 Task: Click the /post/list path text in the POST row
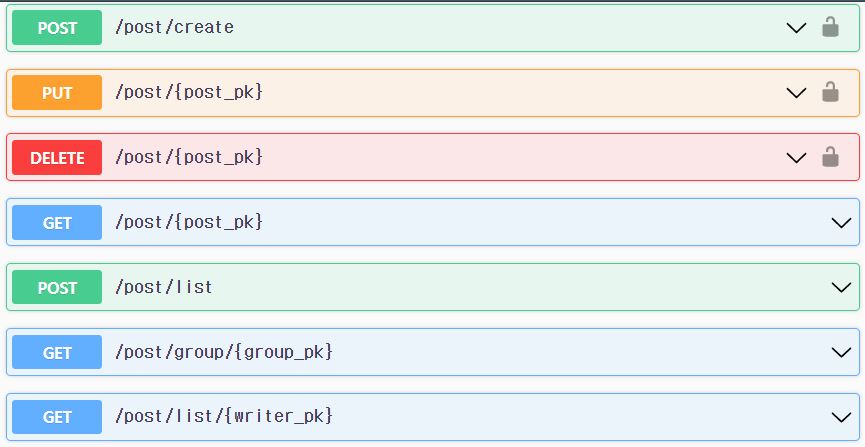(x=164, y=287)
